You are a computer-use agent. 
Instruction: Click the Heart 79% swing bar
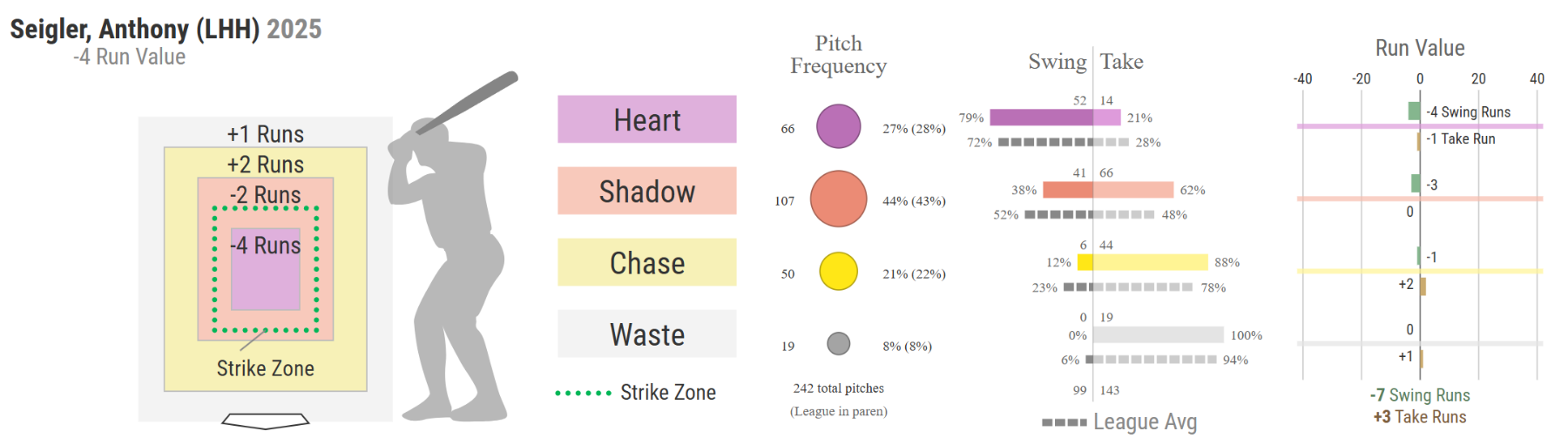click(x=1041, y=118)
